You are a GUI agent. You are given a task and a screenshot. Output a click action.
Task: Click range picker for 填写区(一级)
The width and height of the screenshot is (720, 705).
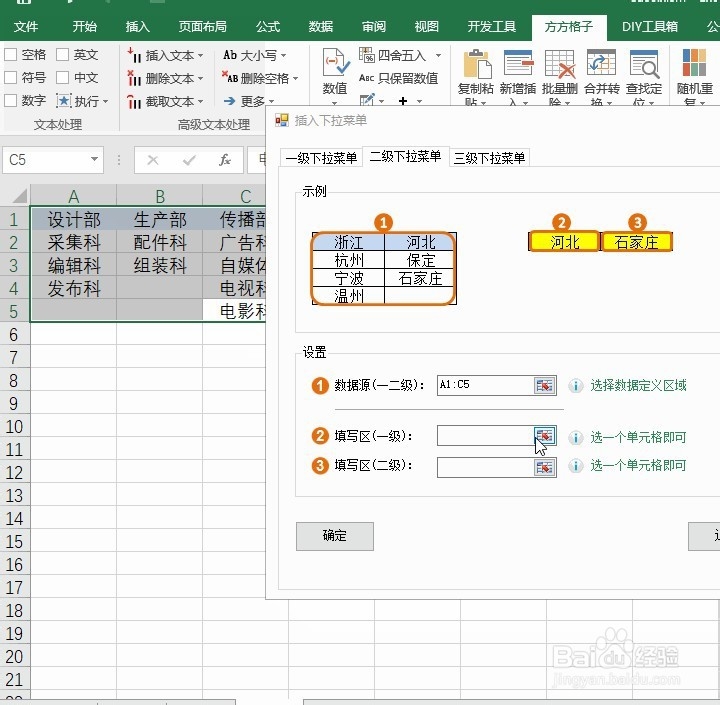[545, 435]
